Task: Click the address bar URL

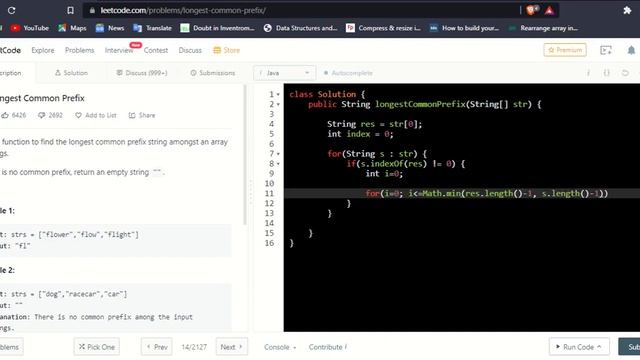Action: [183, 11]
